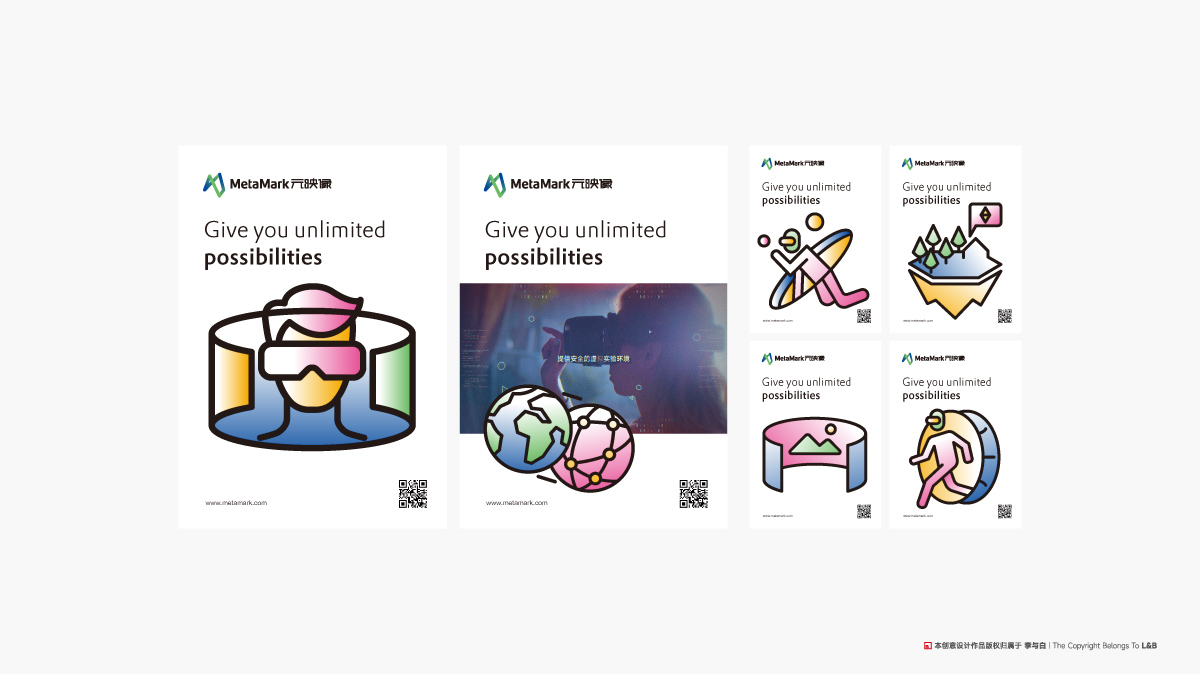Viewport: 1200px width, 674px height.
Task: Click the QR code on running figure poster
Action: (x=1004, y=511)
